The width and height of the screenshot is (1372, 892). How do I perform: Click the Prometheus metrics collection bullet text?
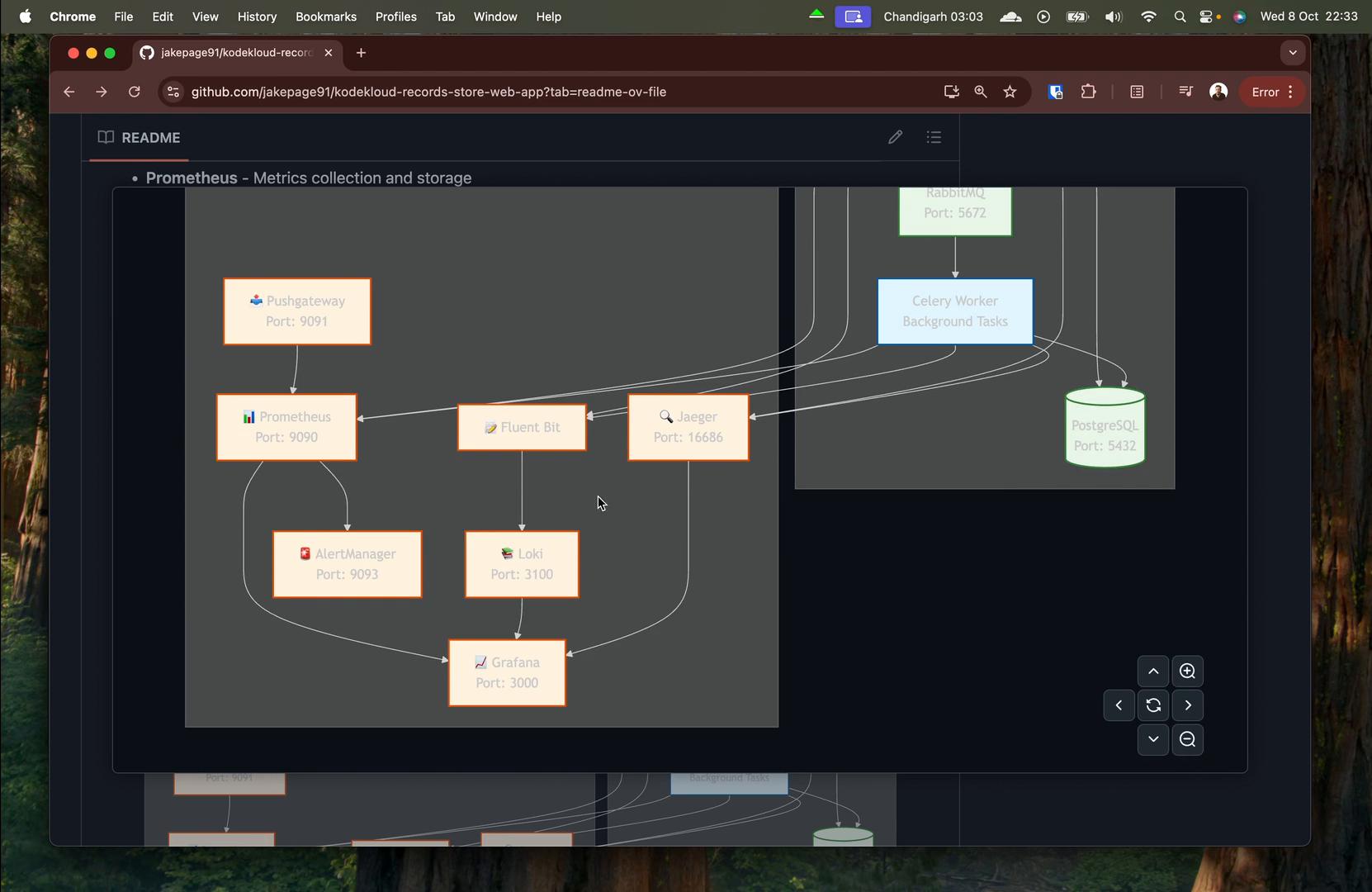309,178
